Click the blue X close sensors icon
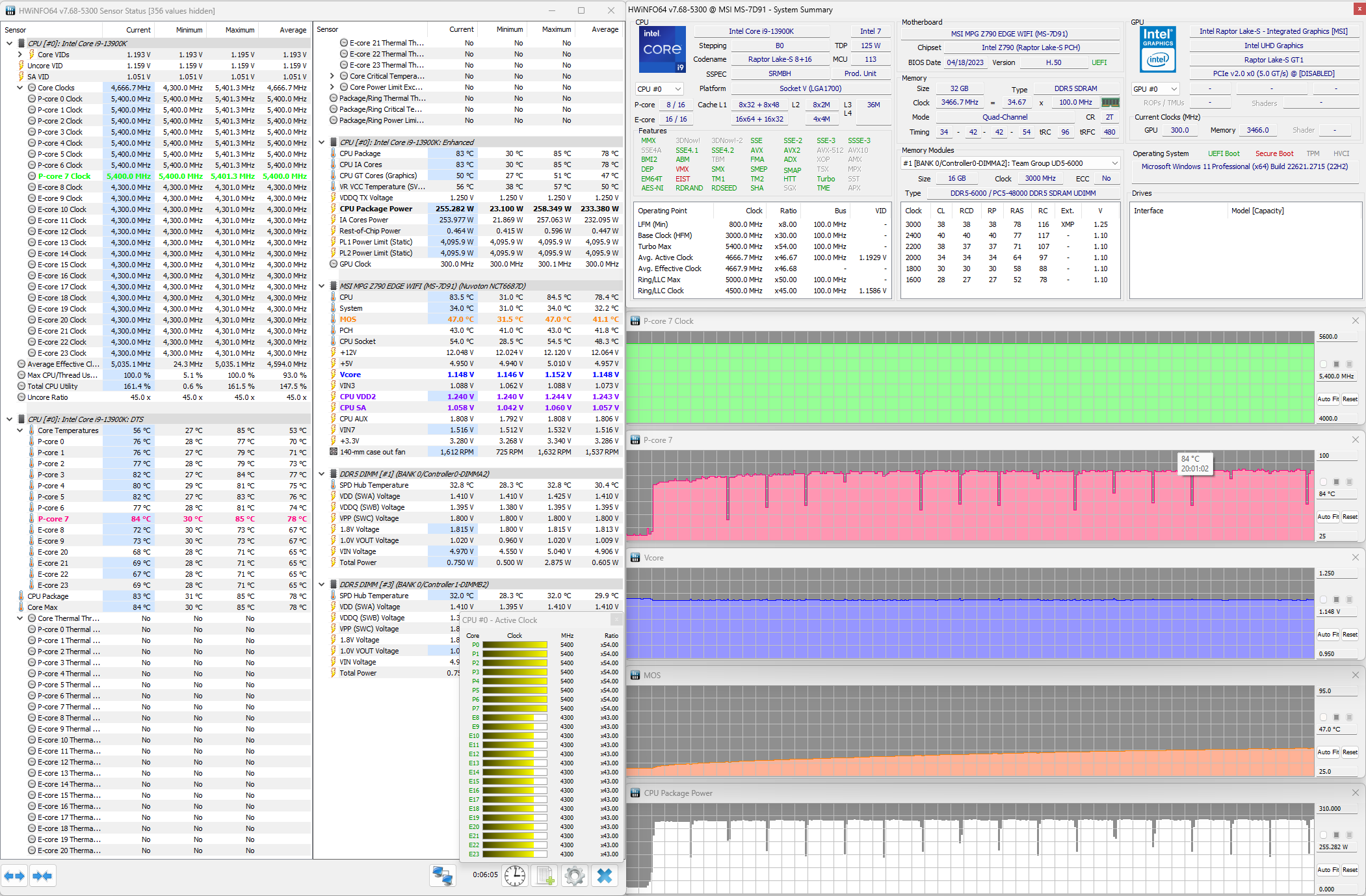Screen dimensions: 1366x896 pyautogui.click(x=605, y=876)
